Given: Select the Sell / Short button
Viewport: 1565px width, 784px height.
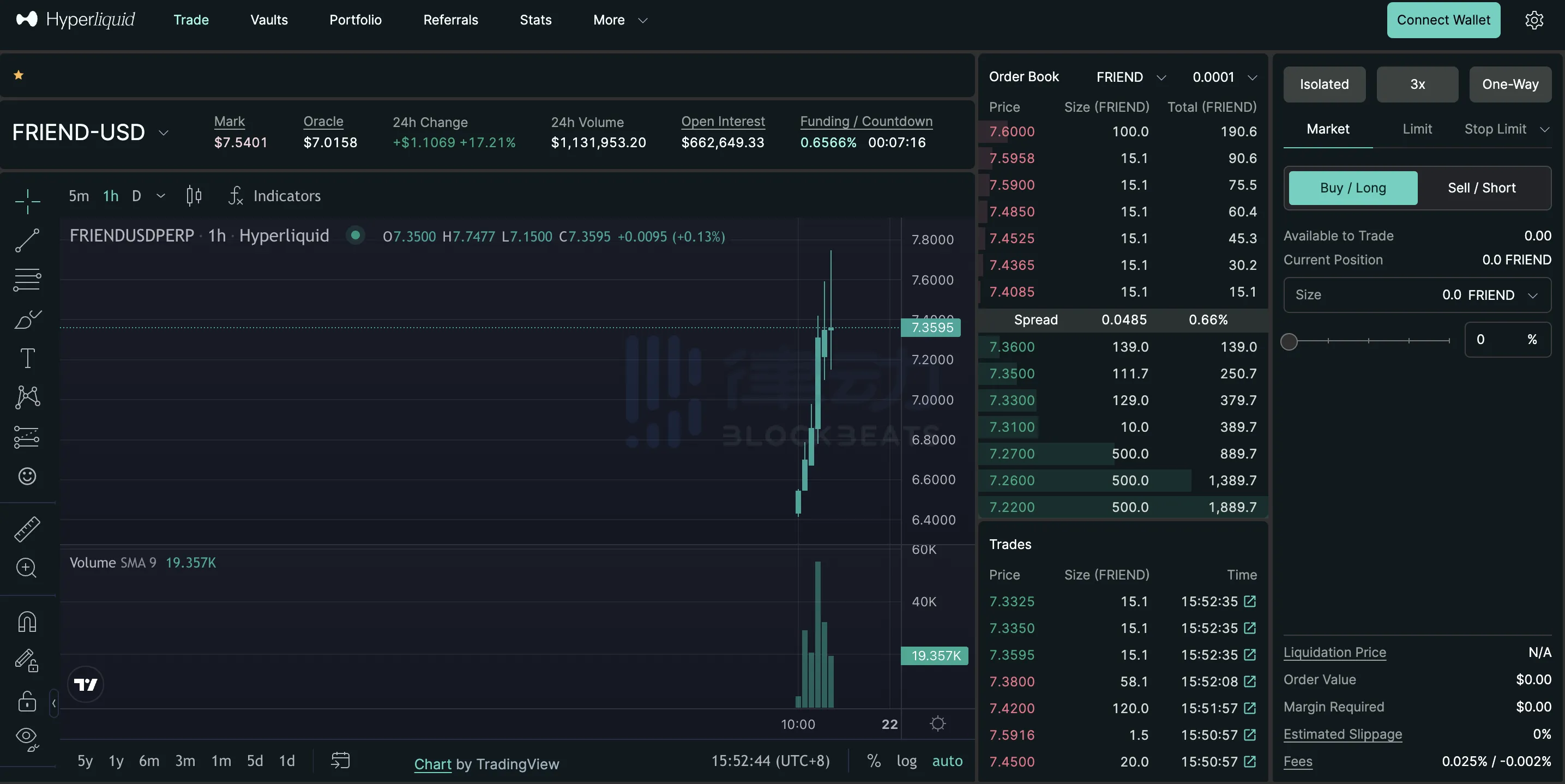Looking at the screenshot, I should (x=1481, y=188).
